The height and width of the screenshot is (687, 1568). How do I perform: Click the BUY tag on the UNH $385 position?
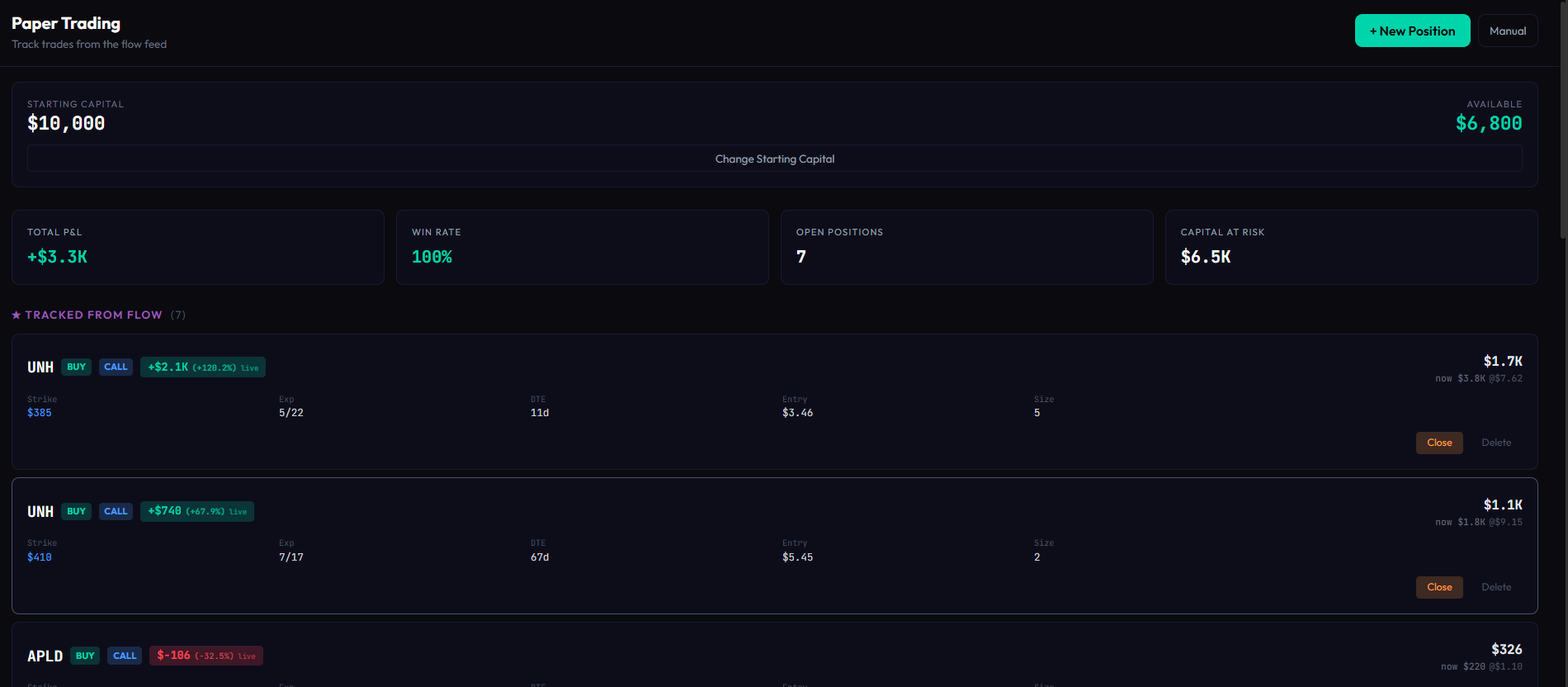77,367
